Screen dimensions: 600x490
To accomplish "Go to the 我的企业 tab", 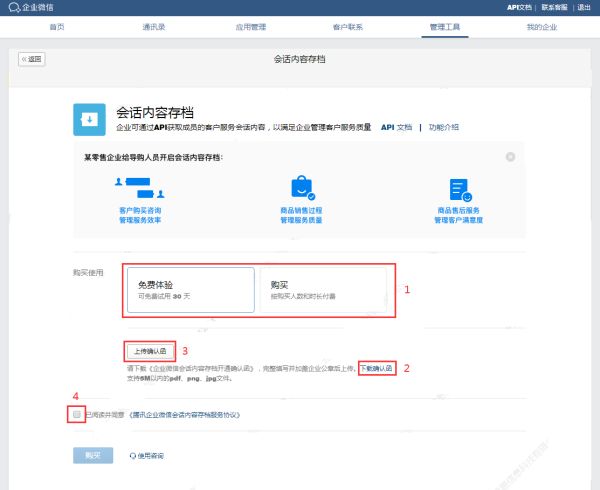I will (541, 26).
